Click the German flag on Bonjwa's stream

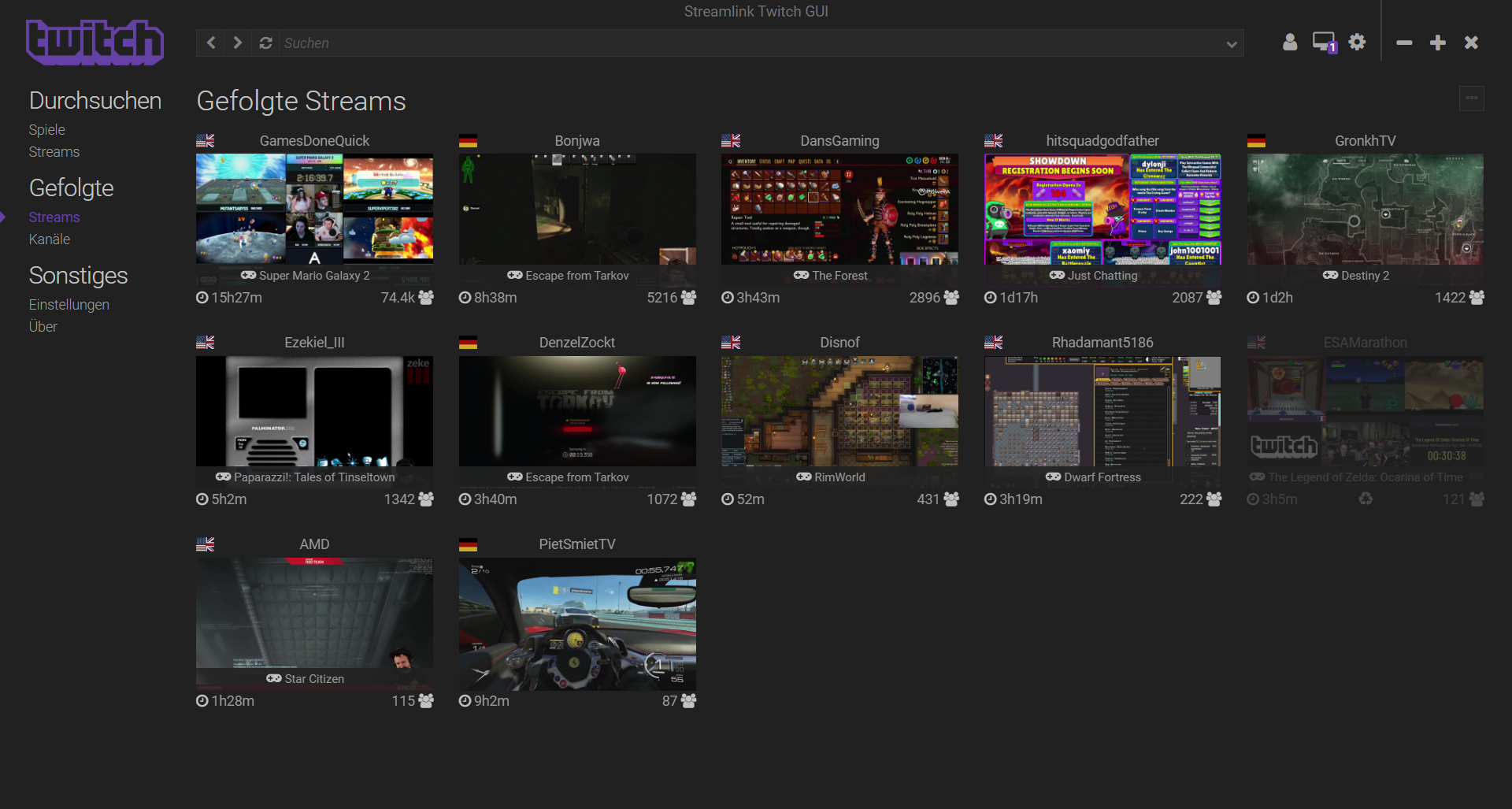[468, 140]
